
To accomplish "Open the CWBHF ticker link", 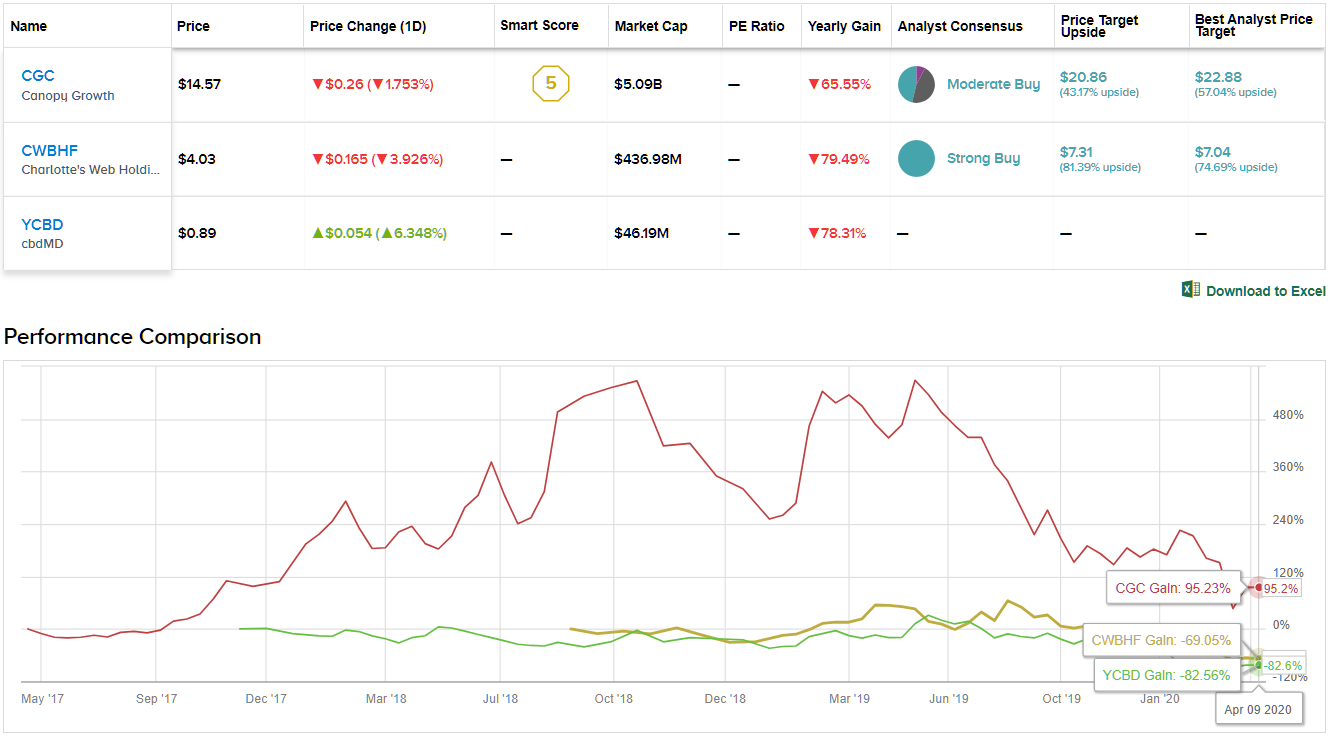I will [50, 151].
